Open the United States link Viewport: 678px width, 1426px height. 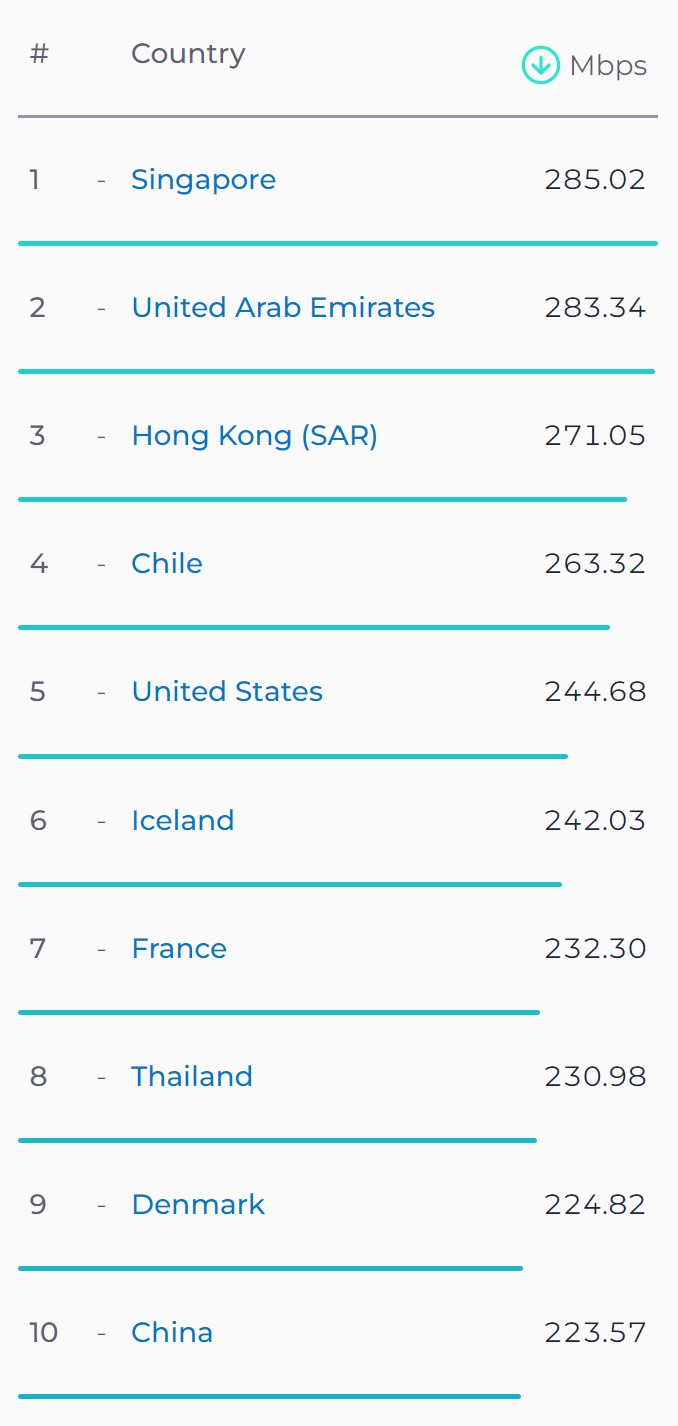coord(227,692)
